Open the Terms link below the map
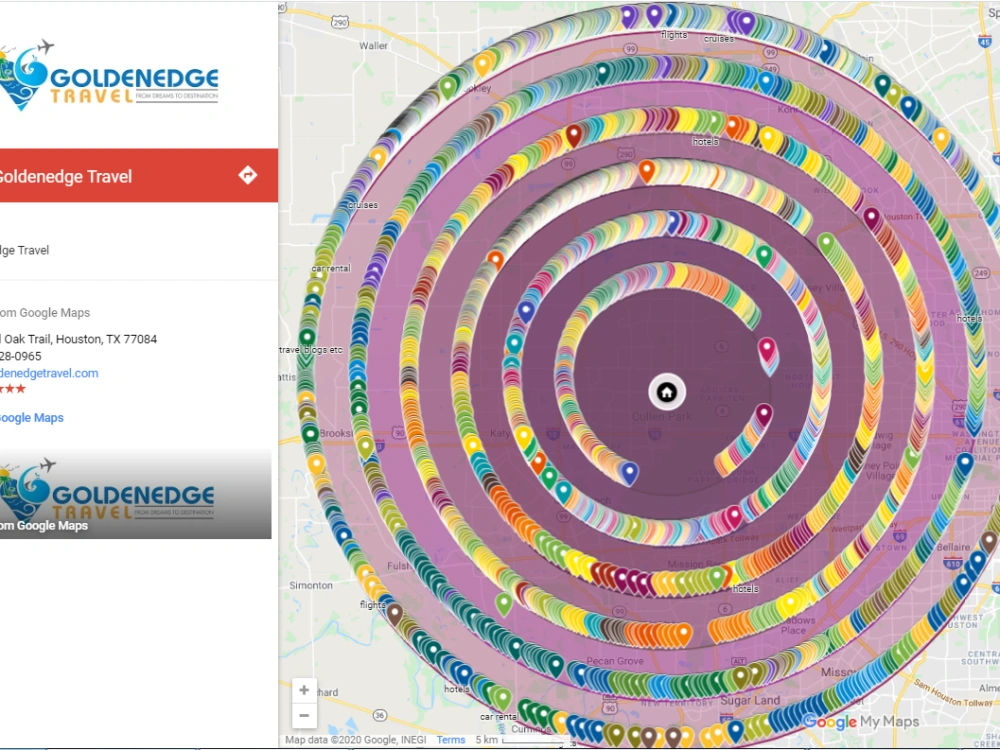 point(451,740)
